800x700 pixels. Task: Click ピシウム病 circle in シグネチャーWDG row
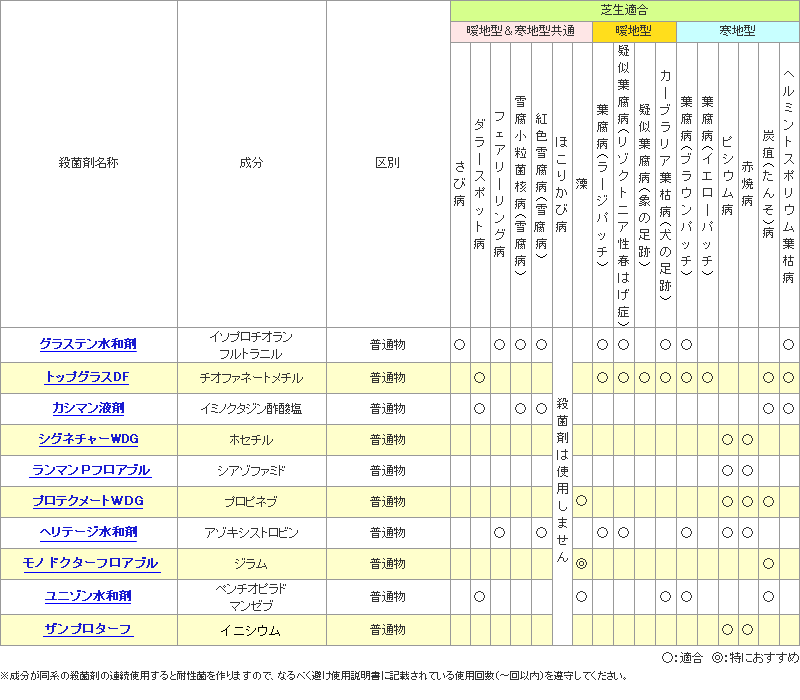[728, 440]
